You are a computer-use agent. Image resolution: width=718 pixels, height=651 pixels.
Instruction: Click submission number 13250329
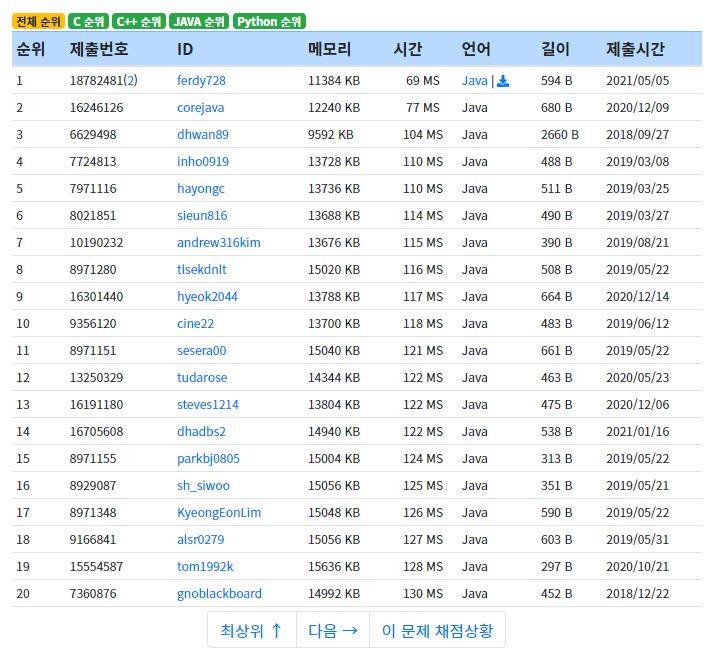[96, 378]
